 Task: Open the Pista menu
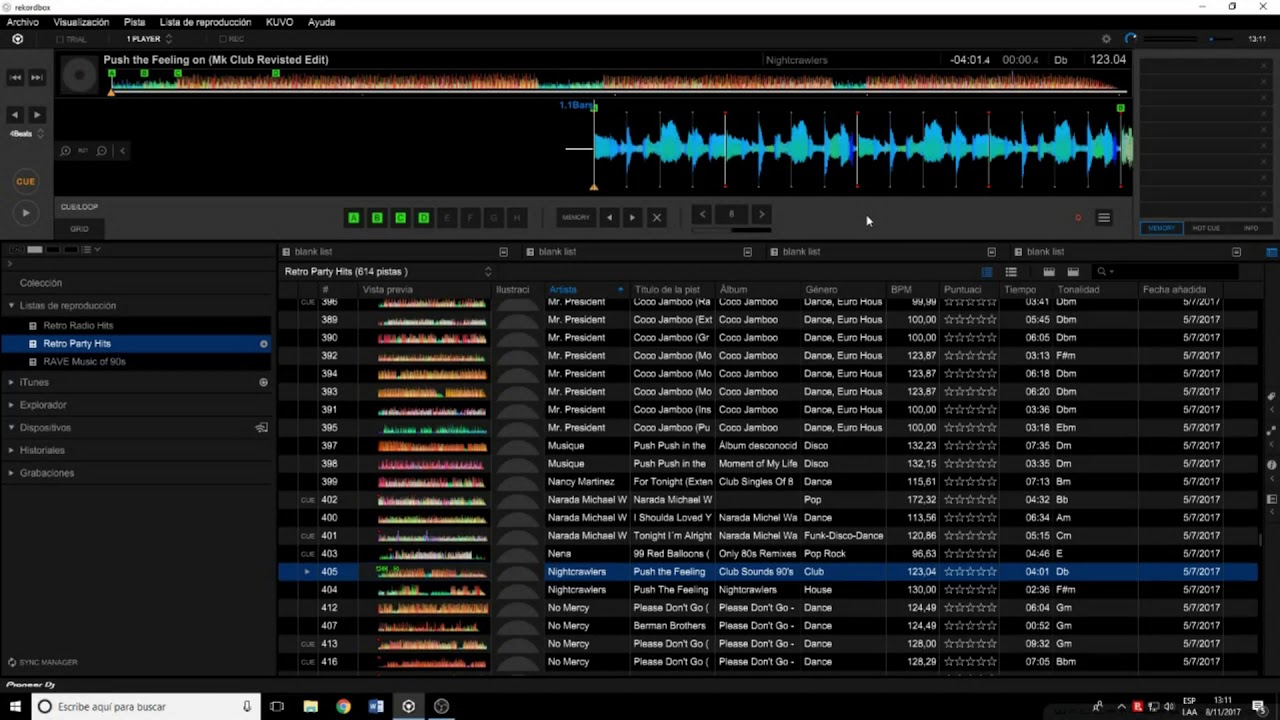pos(134,22)
